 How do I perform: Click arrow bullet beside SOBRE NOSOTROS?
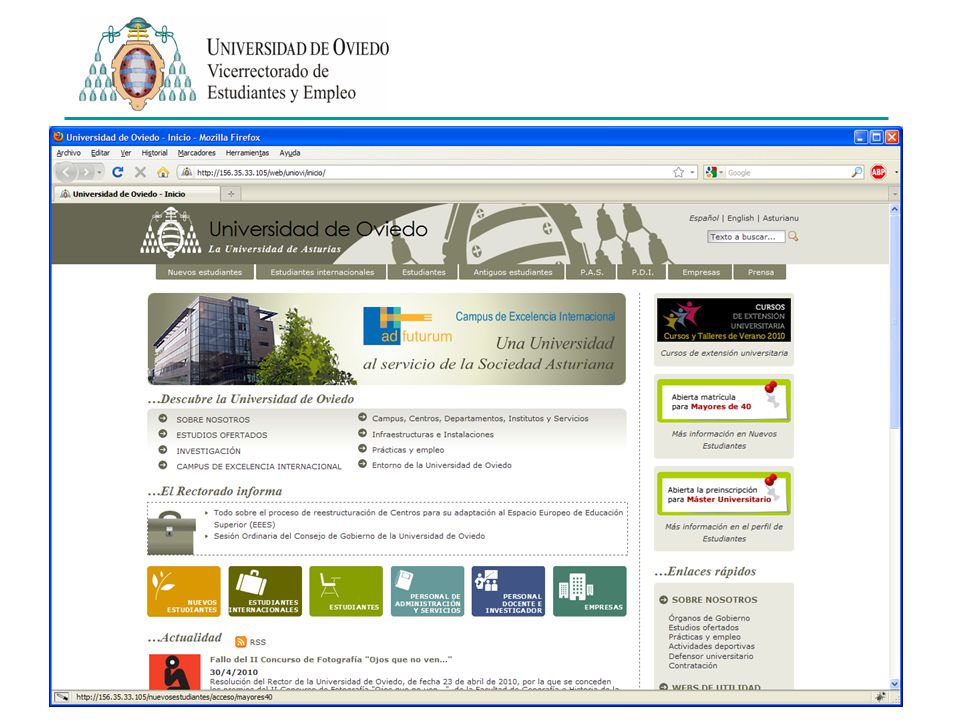click(x=163, y=419)
